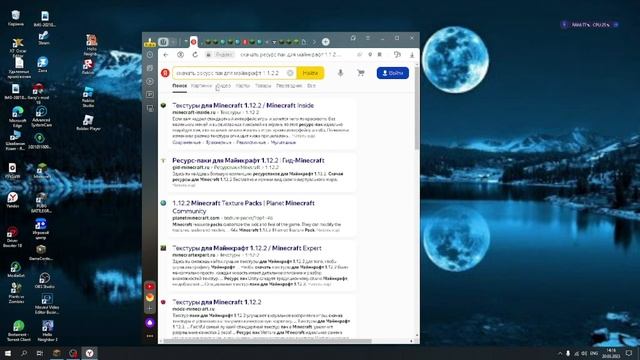Switch to the Карты tab

tap(242, 86)
